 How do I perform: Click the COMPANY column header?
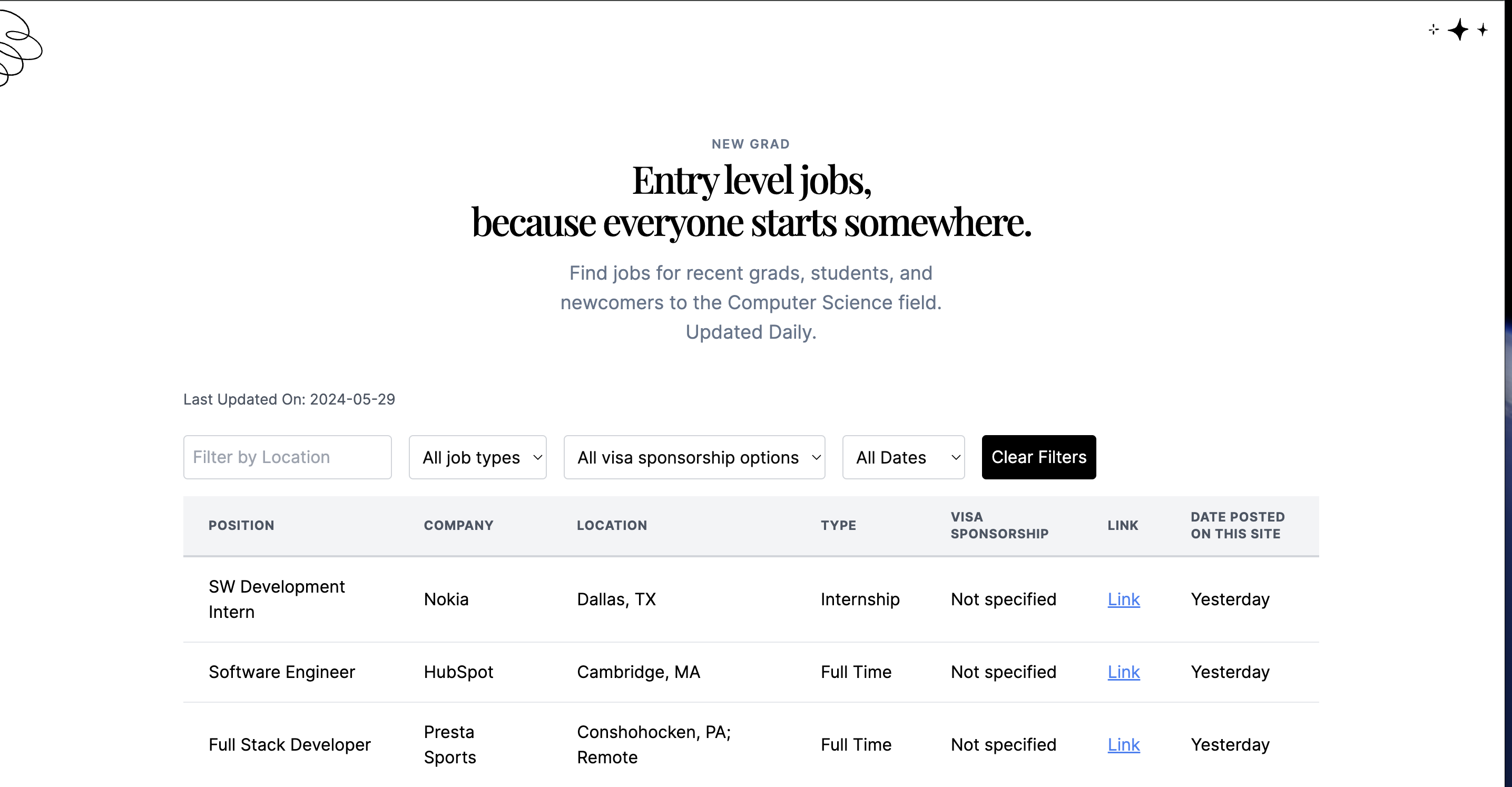458,525
